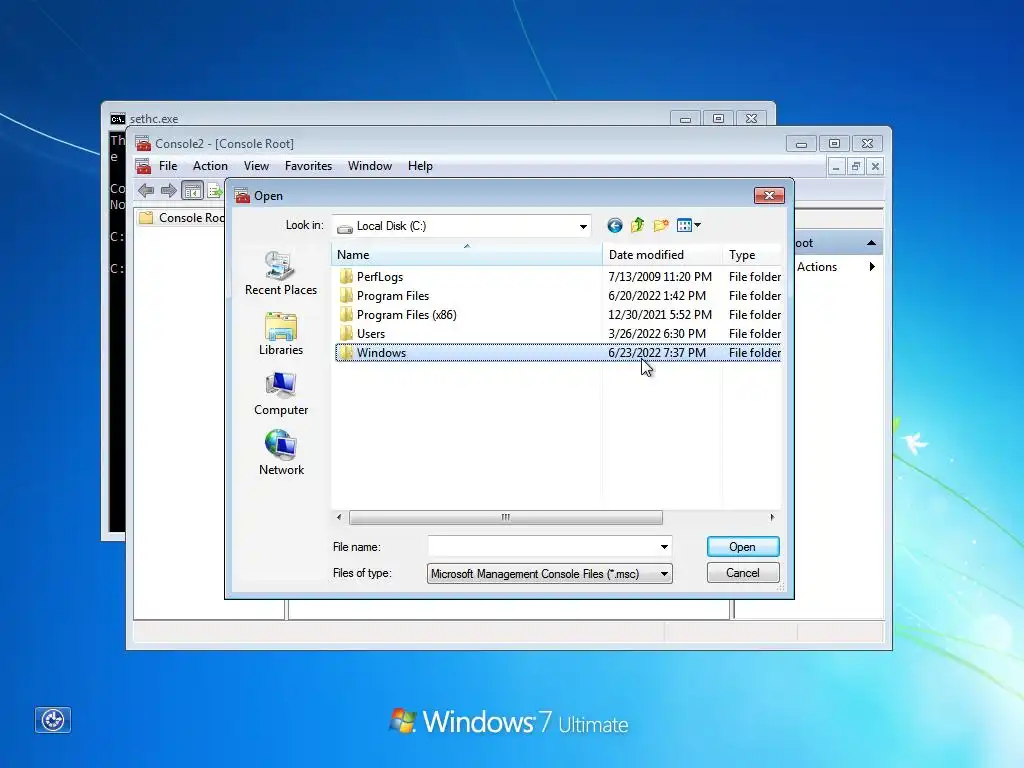The image size is (1024, 768).
Task: Restore the inner Console Root child window
Action: coord(856,167)
